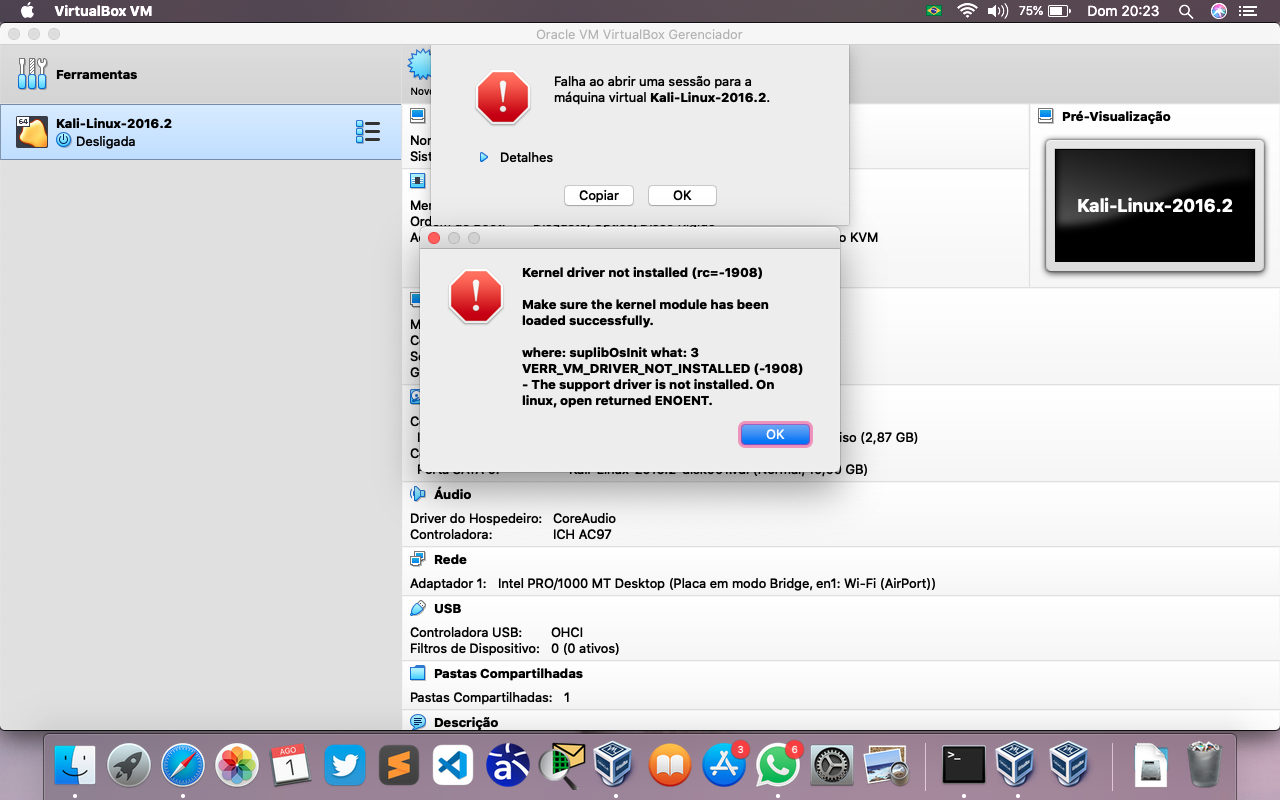Open Terminal from the Dock
Image resolution: width=1280 pixels, height=800 pixels.
coord(964,766)
